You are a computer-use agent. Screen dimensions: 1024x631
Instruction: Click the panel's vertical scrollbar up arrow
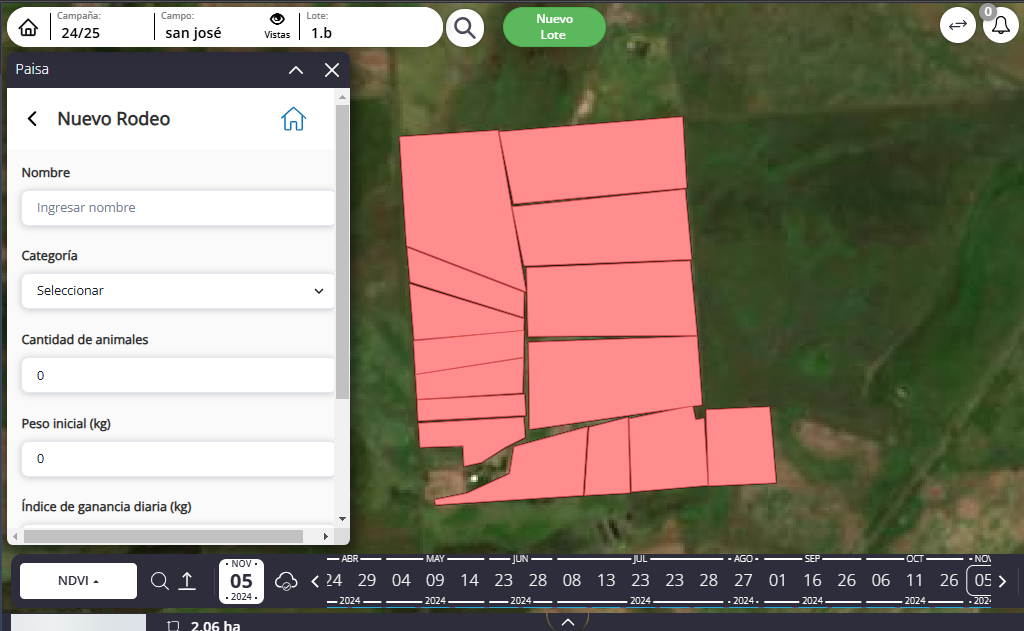click(x=342, y=97)
